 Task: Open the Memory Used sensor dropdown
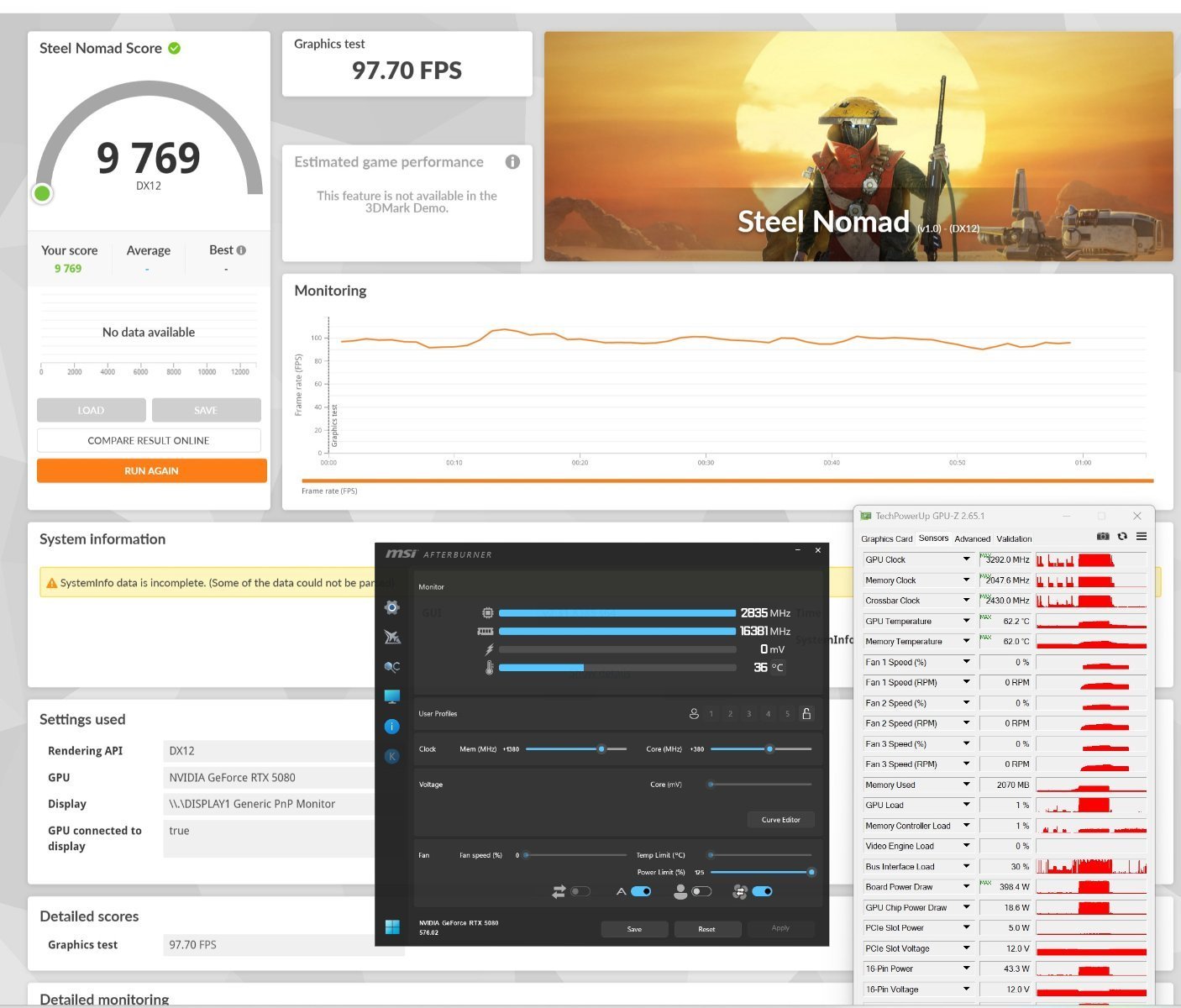[x=966, y=785]
